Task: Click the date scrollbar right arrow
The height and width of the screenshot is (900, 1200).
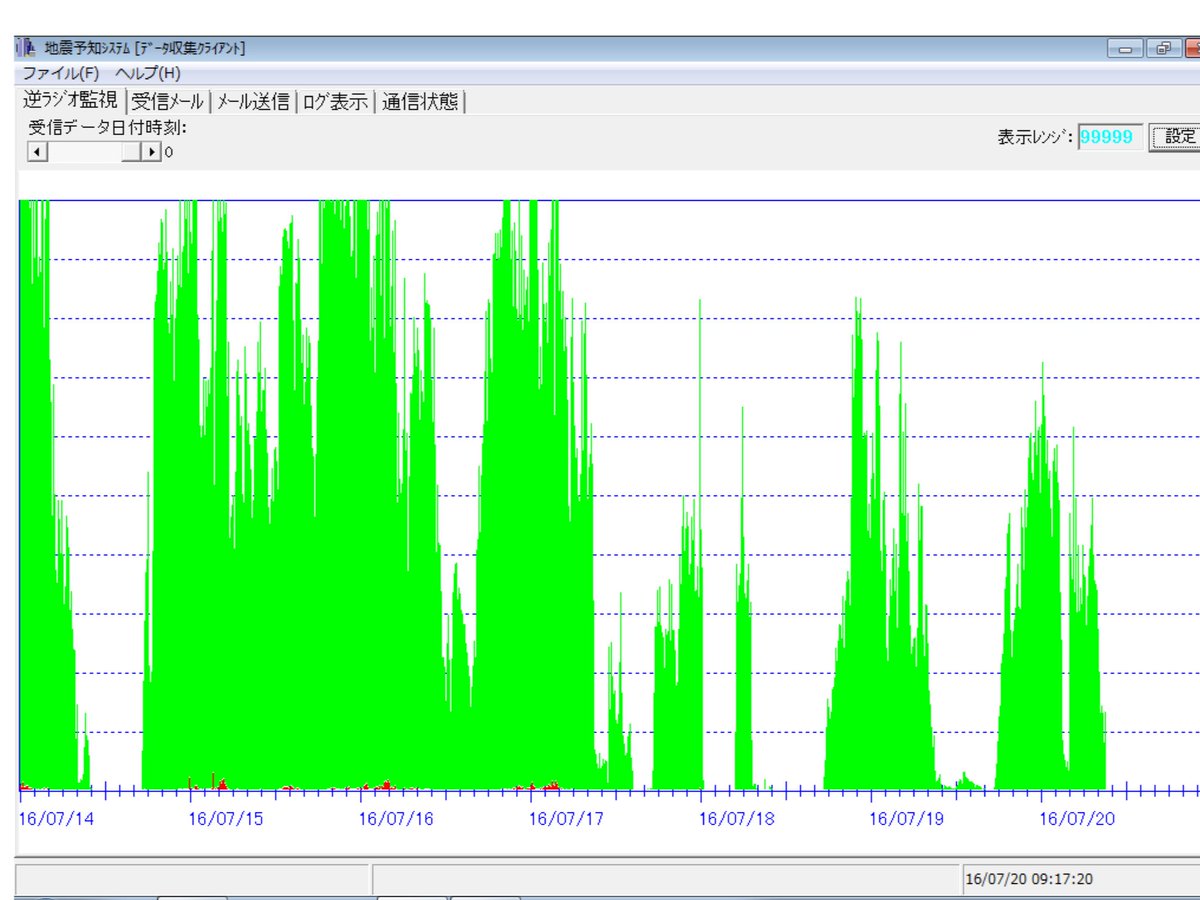Action: point(152,152)
